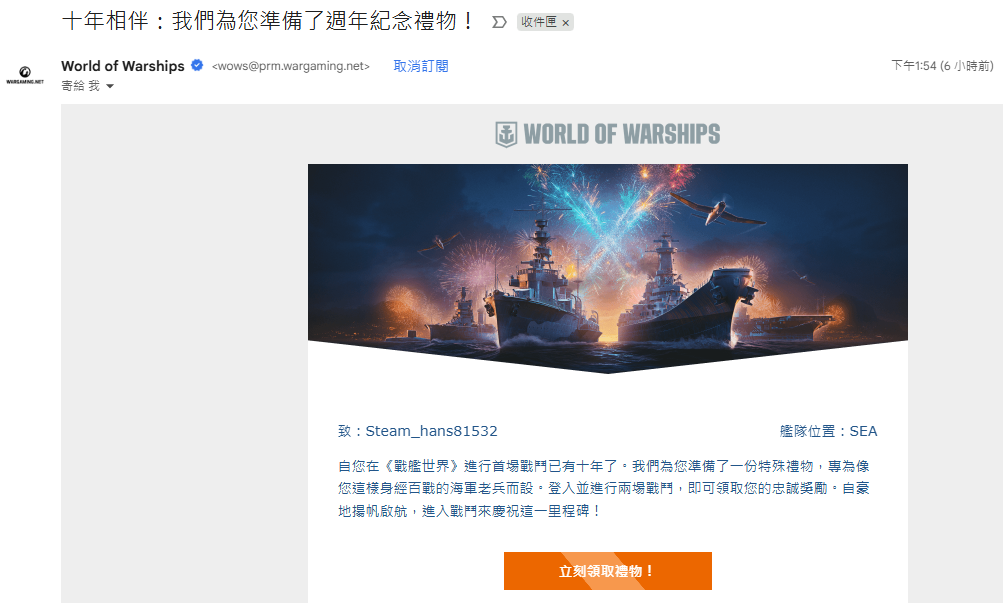This screenshot has height=603, width=1003.
Task: Select the World of Warships sender name
Action: (x=123, y=66)
